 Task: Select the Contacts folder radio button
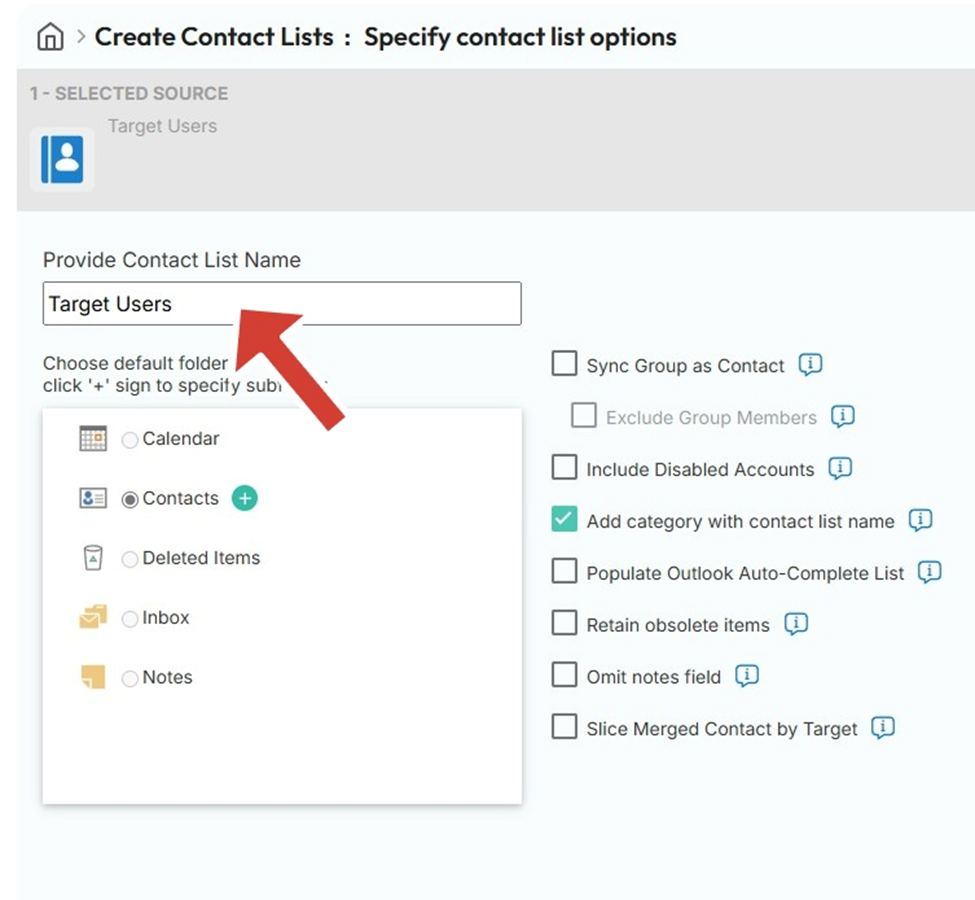(x=129, y=500)
